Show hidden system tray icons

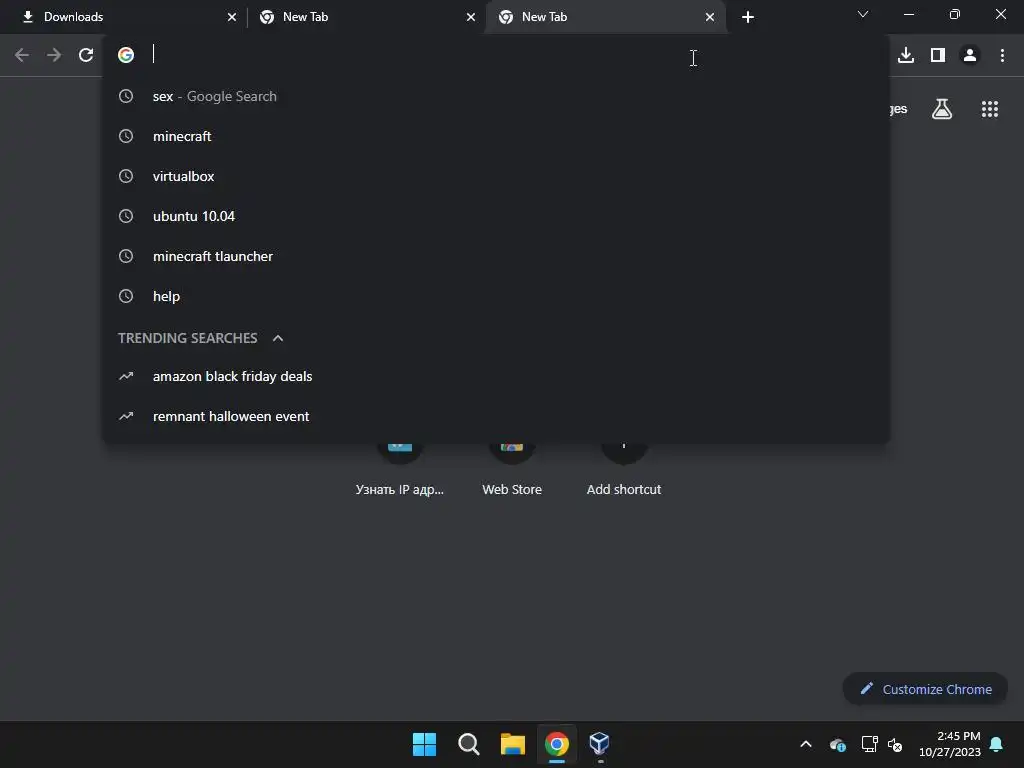(806, 744)
